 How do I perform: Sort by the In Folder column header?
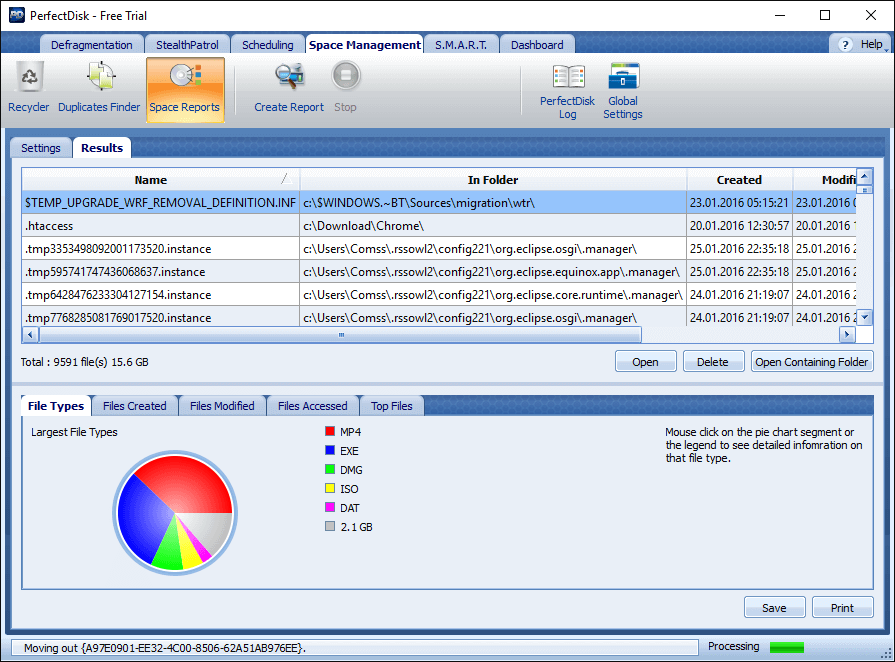(x=493, y=180)
